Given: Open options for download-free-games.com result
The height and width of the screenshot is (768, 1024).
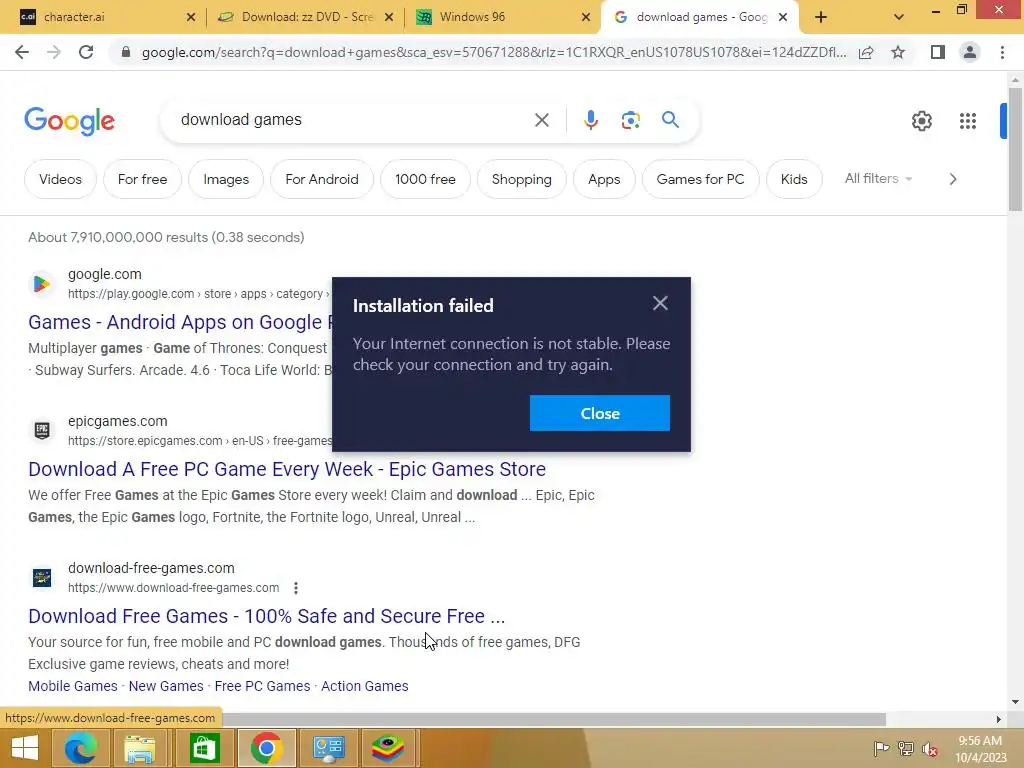Looking at the screenshot, I should [x=296, y=588].
